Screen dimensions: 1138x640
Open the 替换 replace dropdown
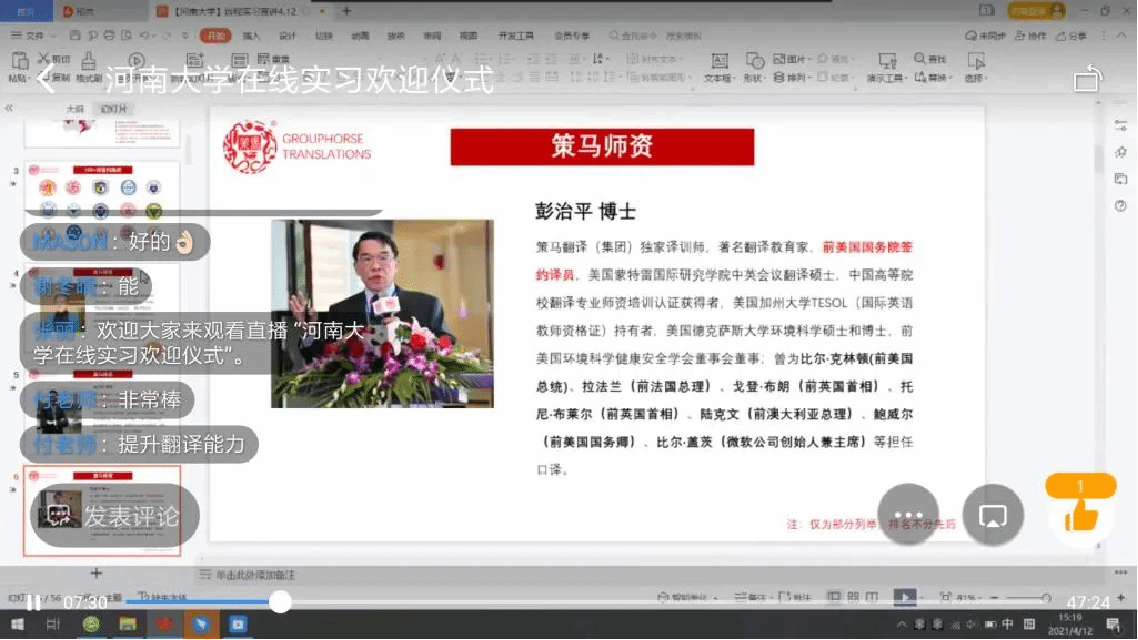click(x=933, y=76)
